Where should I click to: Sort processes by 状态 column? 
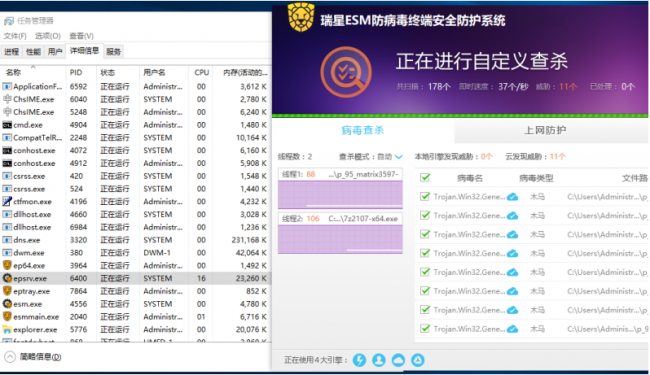pyautogui.click(x=118, y=72)
